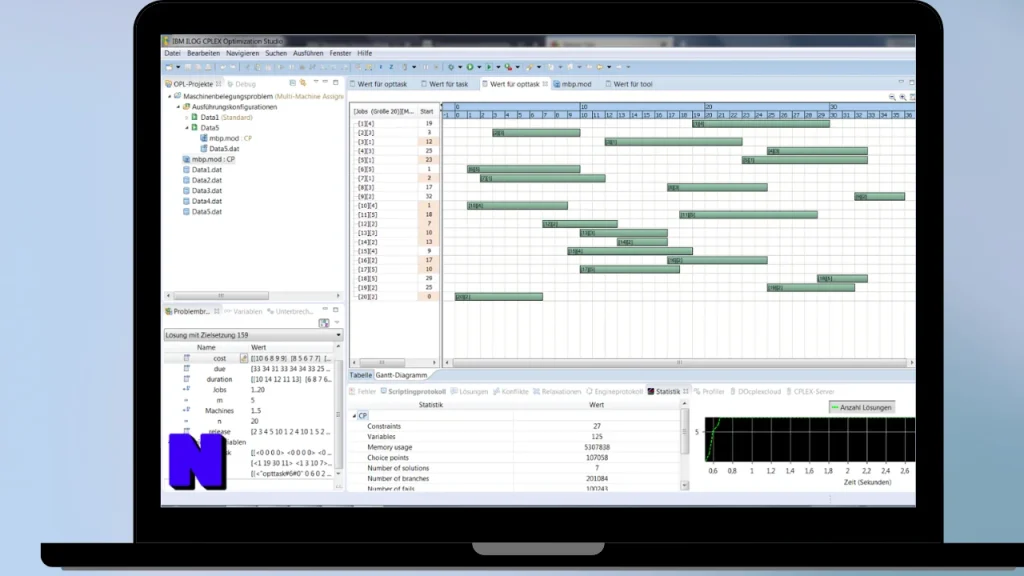
Task: Open the Ausführen menu
Action: coord(308,53)
